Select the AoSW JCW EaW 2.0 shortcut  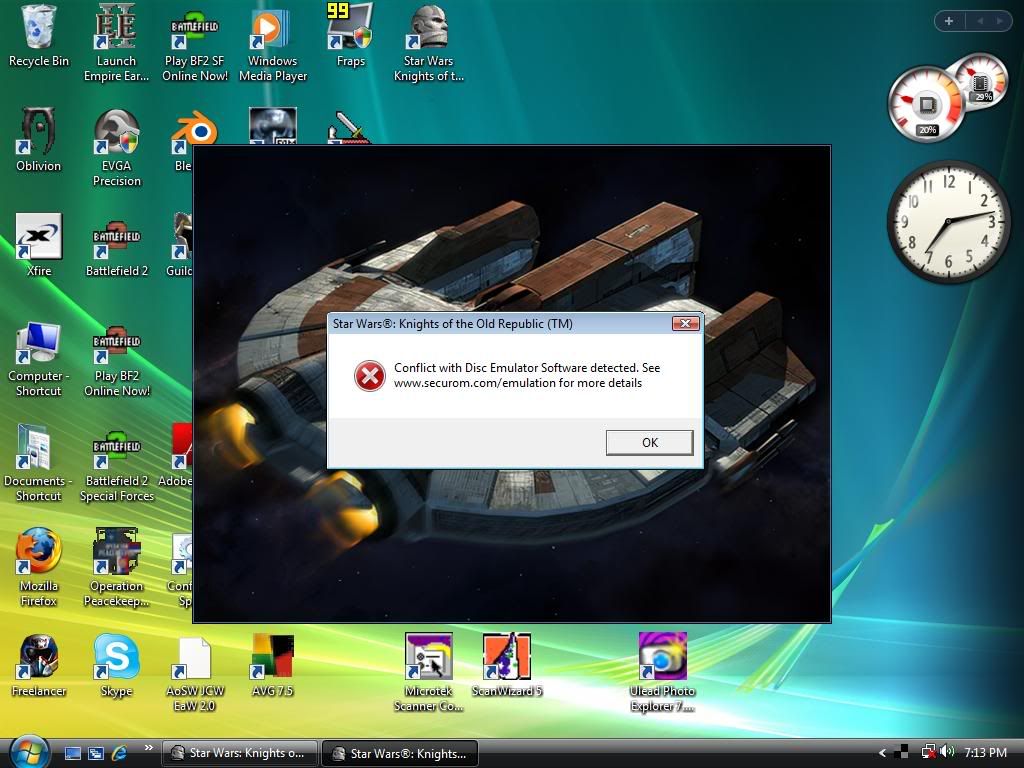[x=195, y=674]
